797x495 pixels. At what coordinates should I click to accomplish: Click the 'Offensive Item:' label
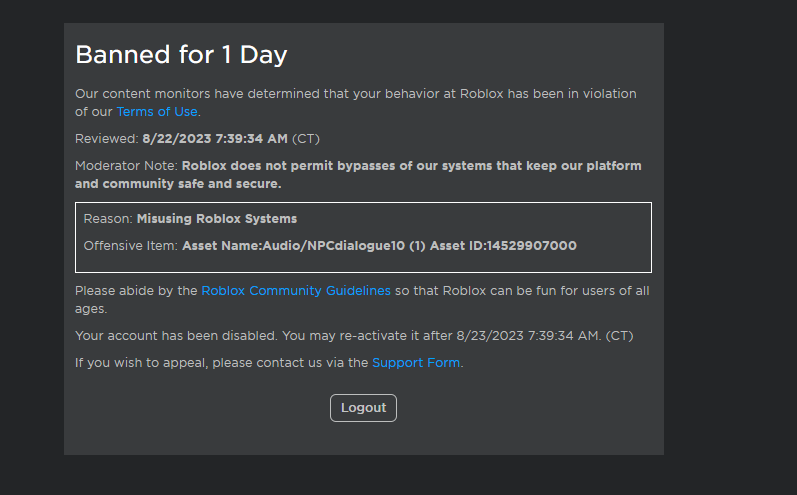(x=131, y=246)
